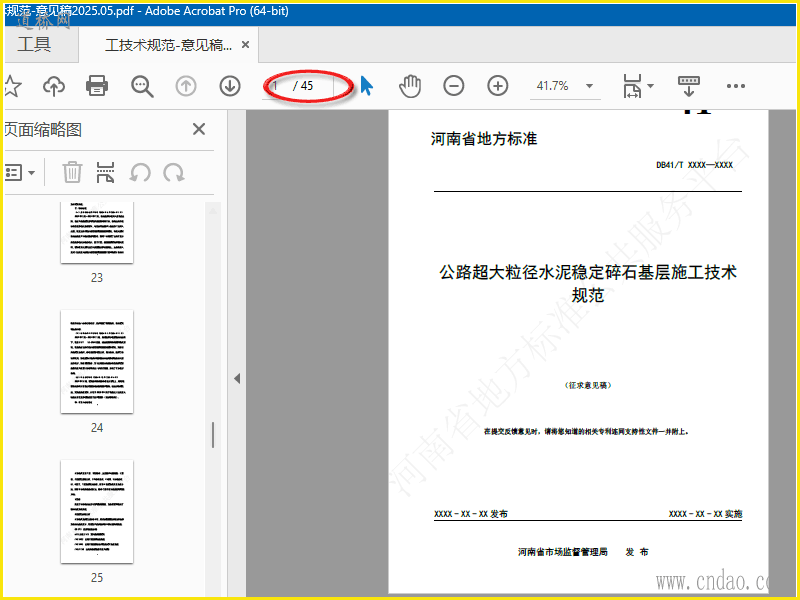Viewport: 800px width, 600px height.
Task: Click the DB41/T XXXX—XXXX code text
Action: click(694, 165)
